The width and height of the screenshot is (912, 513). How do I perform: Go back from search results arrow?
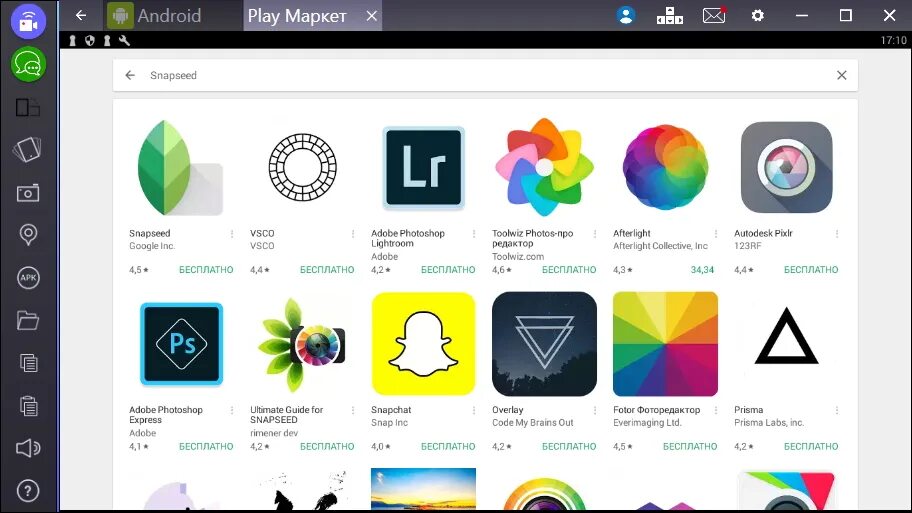point(130,75)
